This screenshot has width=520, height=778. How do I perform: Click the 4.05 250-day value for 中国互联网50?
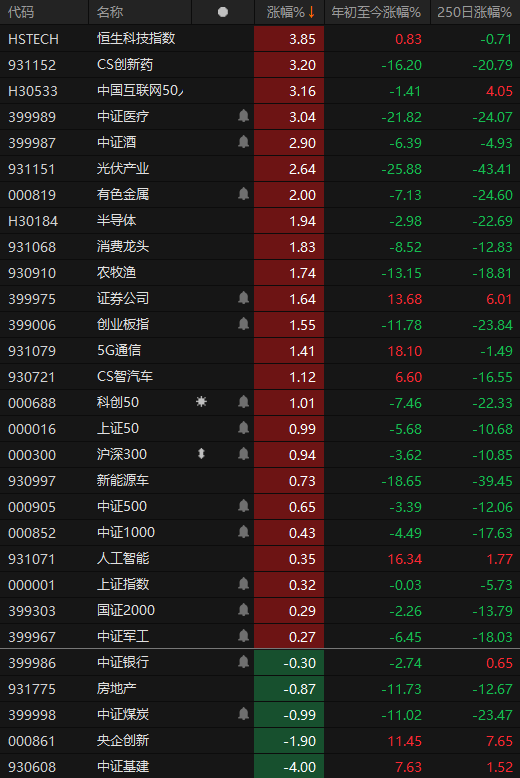[499, 91]
